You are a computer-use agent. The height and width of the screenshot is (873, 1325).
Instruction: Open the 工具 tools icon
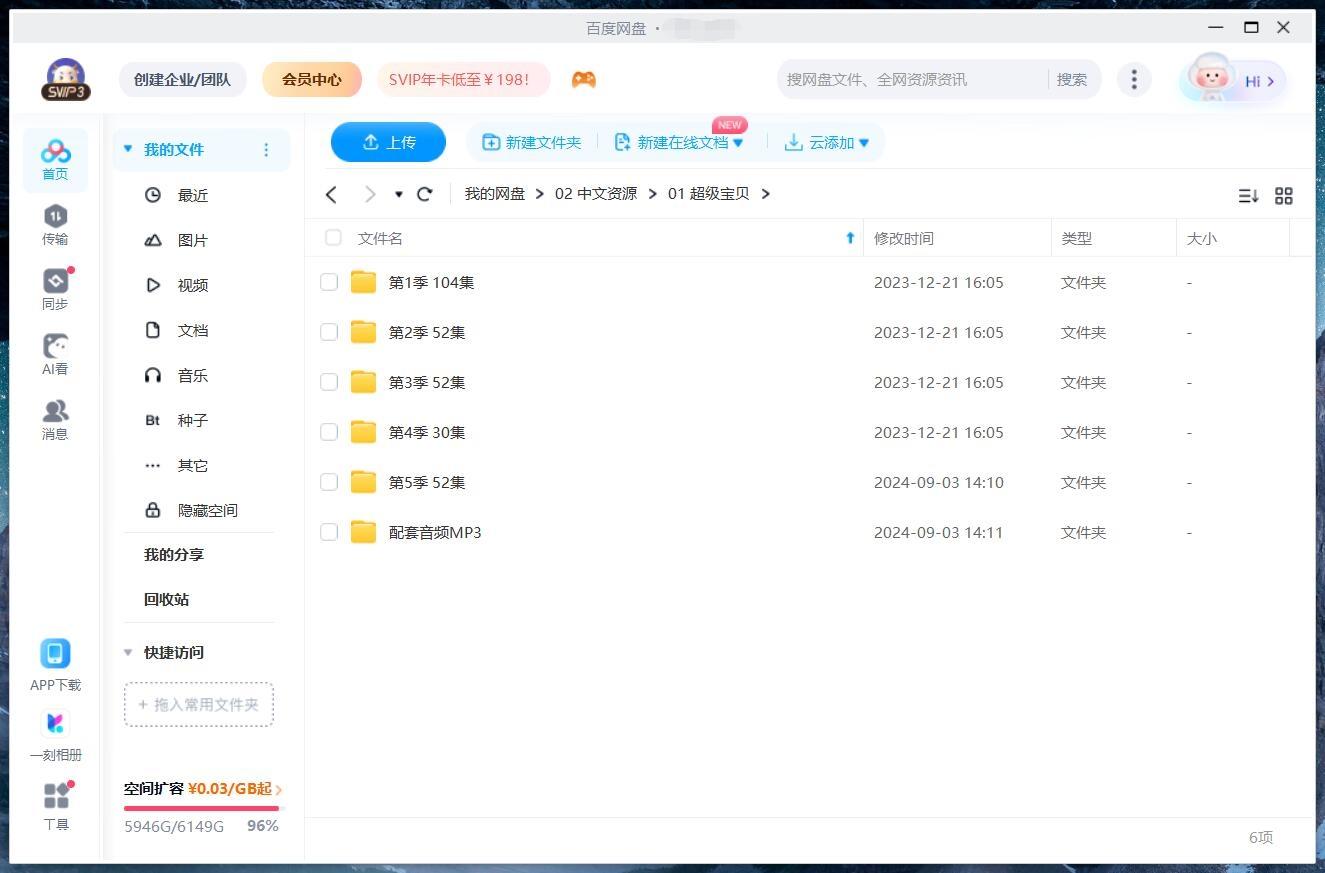click(56, 796)
